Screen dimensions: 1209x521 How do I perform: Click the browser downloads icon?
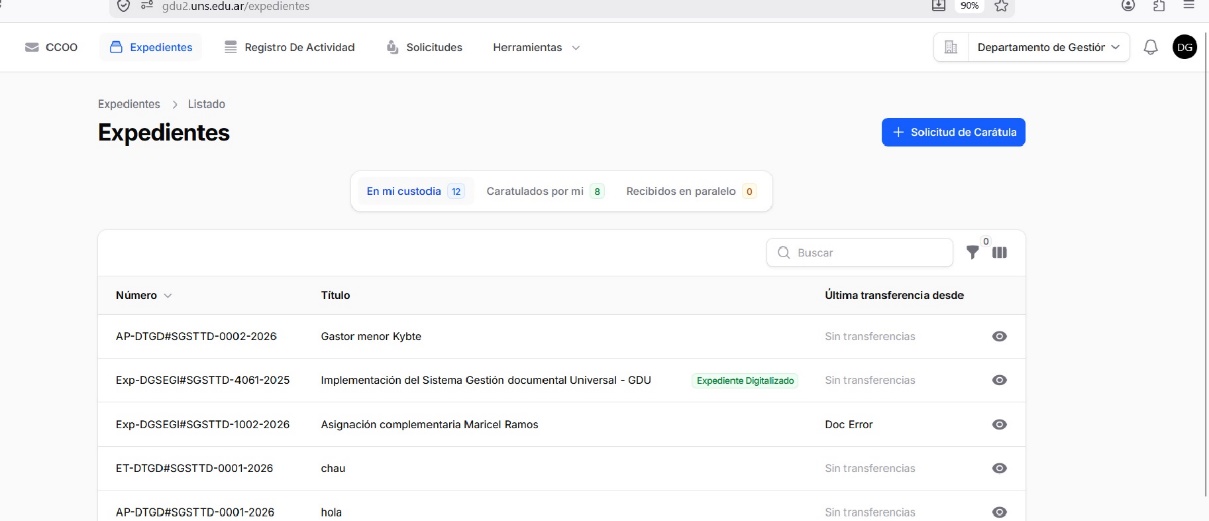point(939,6)
